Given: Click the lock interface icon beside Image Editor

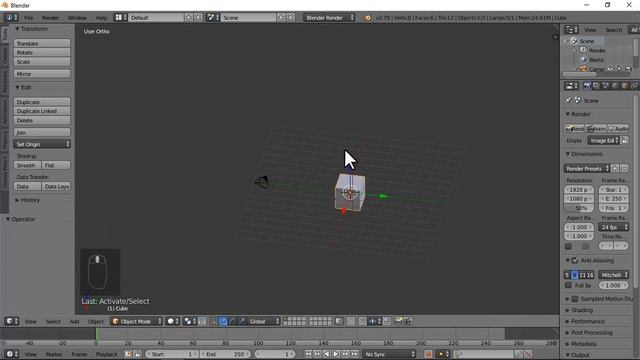Looking at the screenshot, I should [x=624, y=140].
